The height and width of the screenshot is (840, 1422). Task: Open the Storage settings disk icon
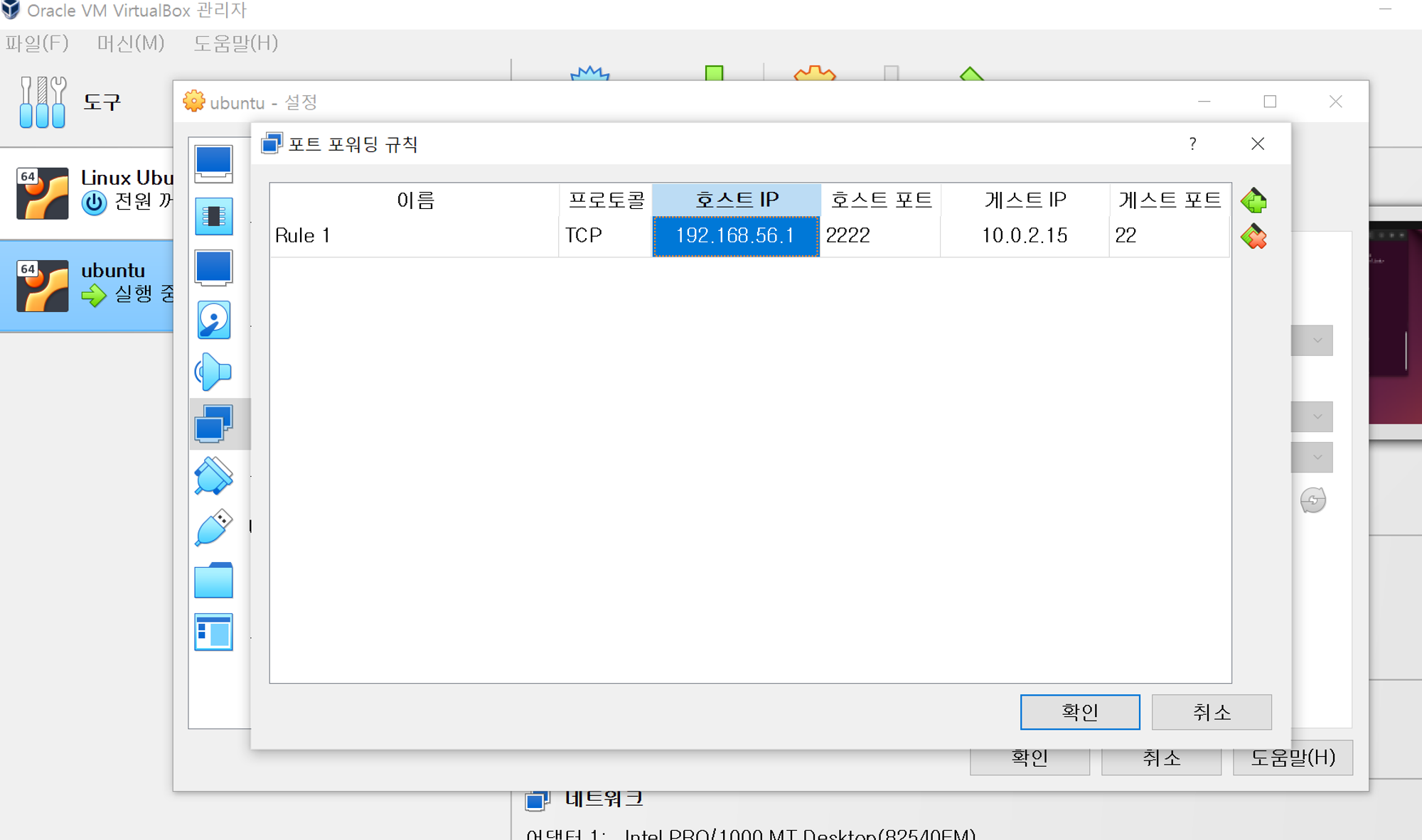coord(213,320)
